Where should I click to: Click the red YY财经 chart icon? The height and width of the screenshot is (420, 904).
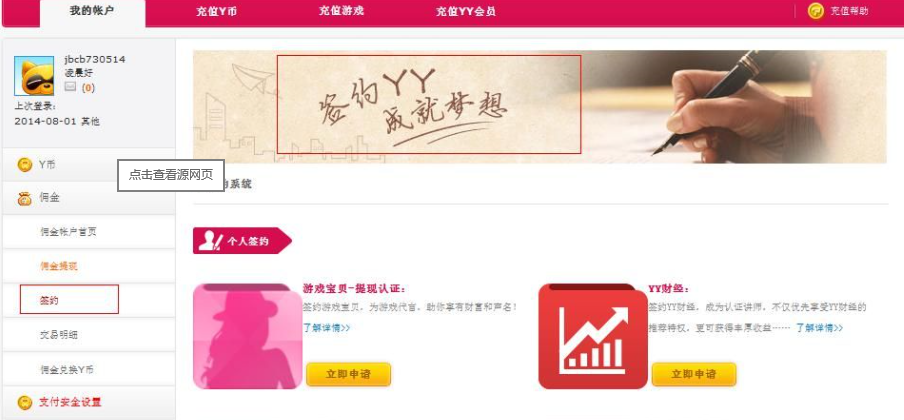click(593, 336)
